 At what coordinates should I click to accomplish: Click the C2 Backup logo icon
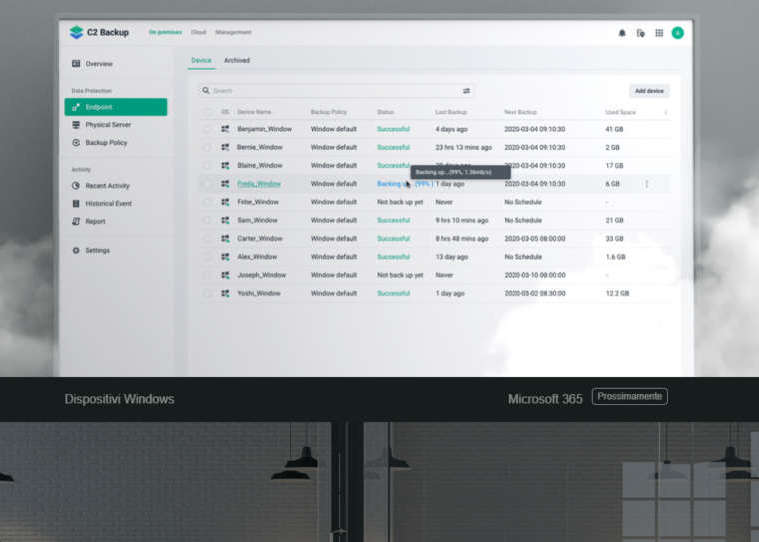click(76, 32)
